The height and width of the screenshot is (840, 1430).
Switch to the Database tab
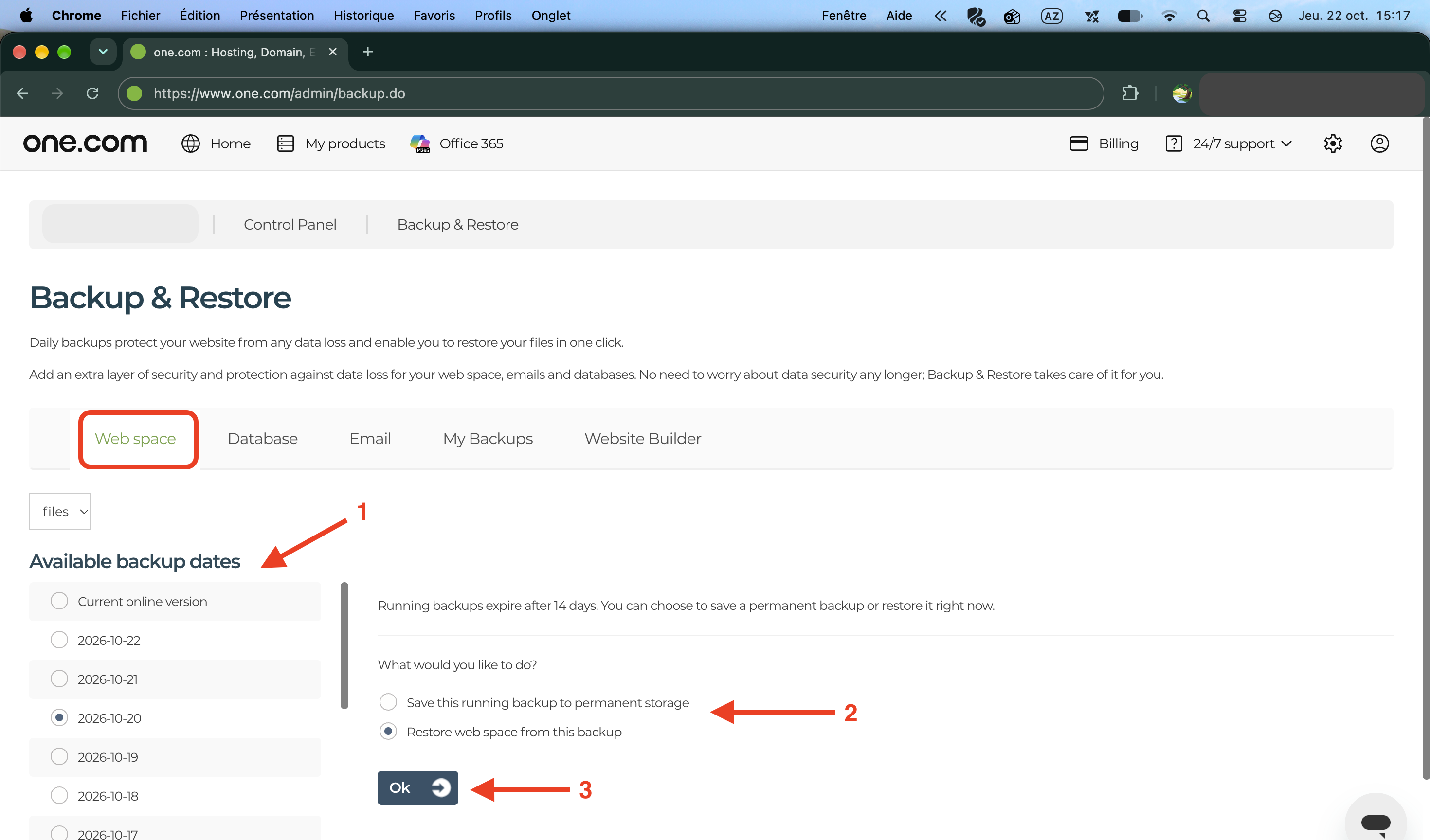[x=262, y=438]
